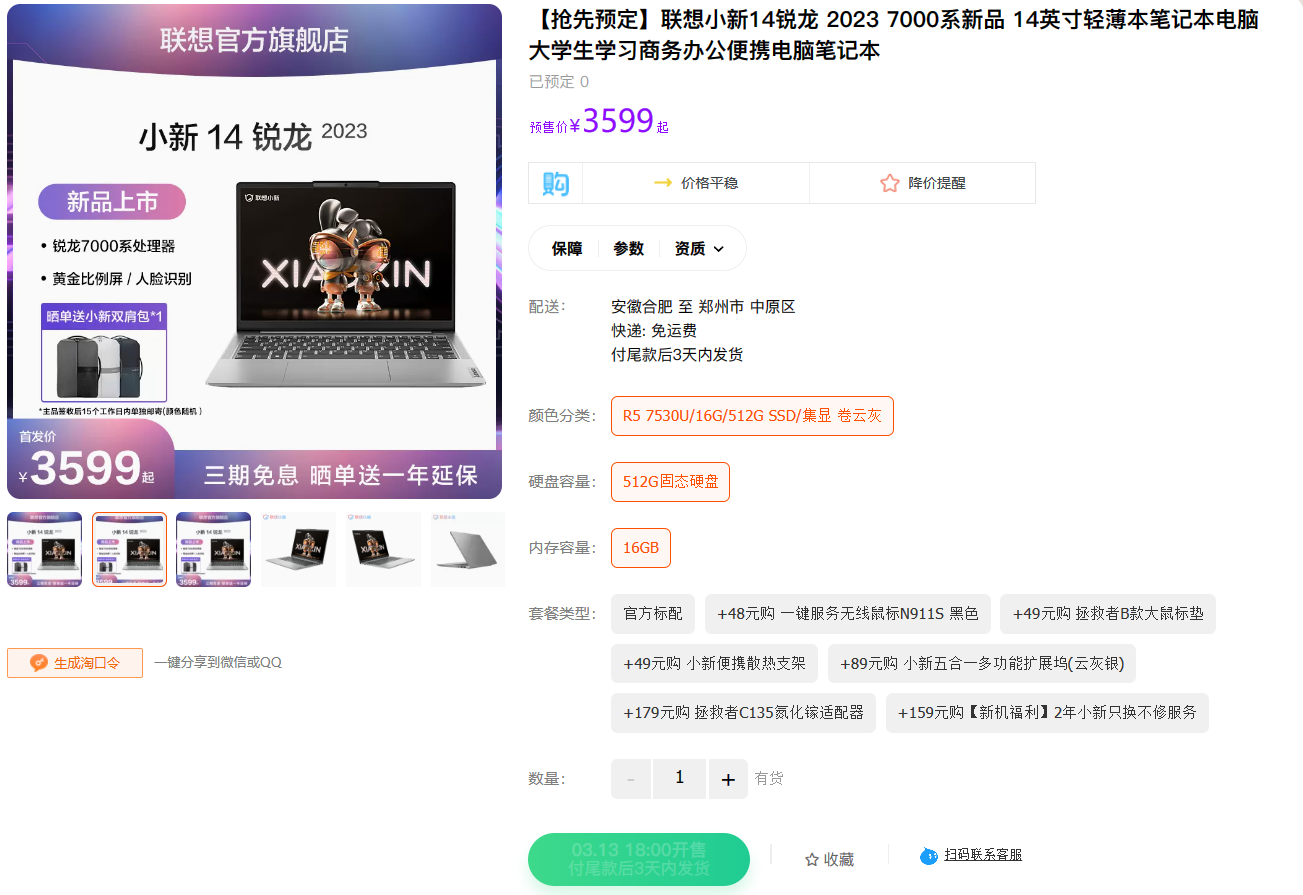
Task: Click the 有货 stock status text
Action: pos(769,778)
